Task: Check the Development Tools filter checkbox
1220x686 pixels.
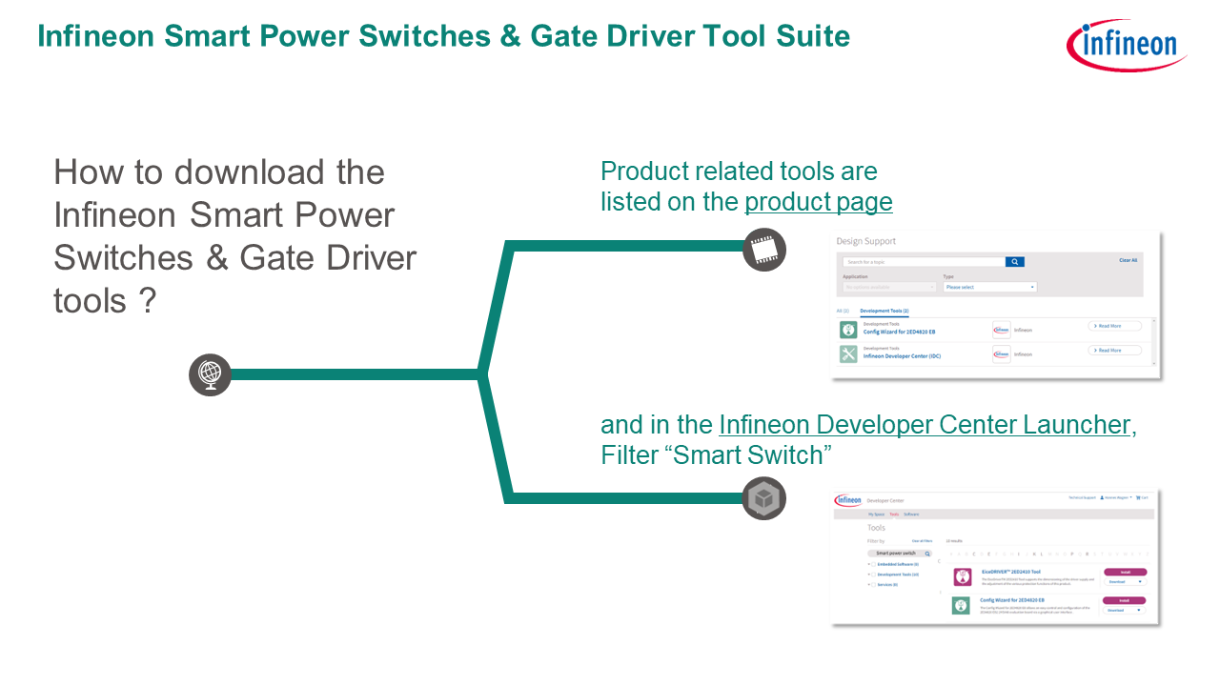Action: tap(872, 574)
